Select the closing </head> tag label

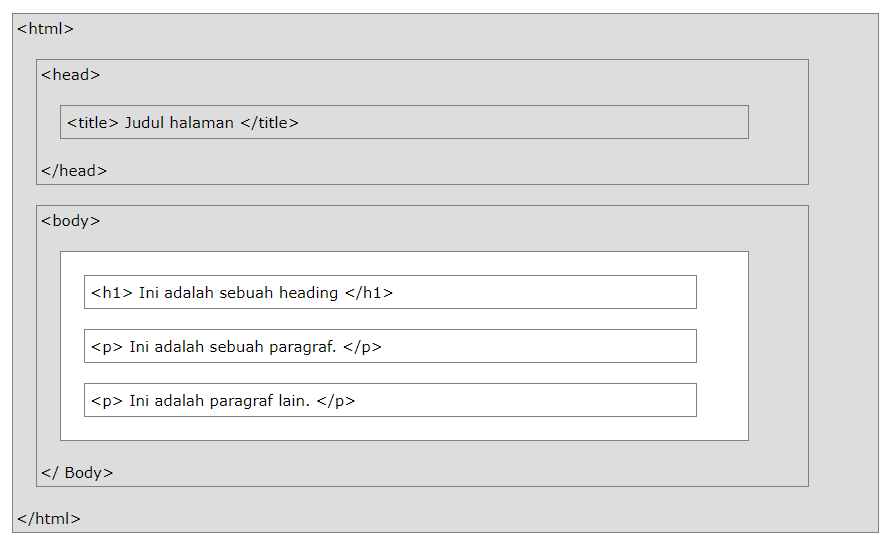(x=74, y=170)
